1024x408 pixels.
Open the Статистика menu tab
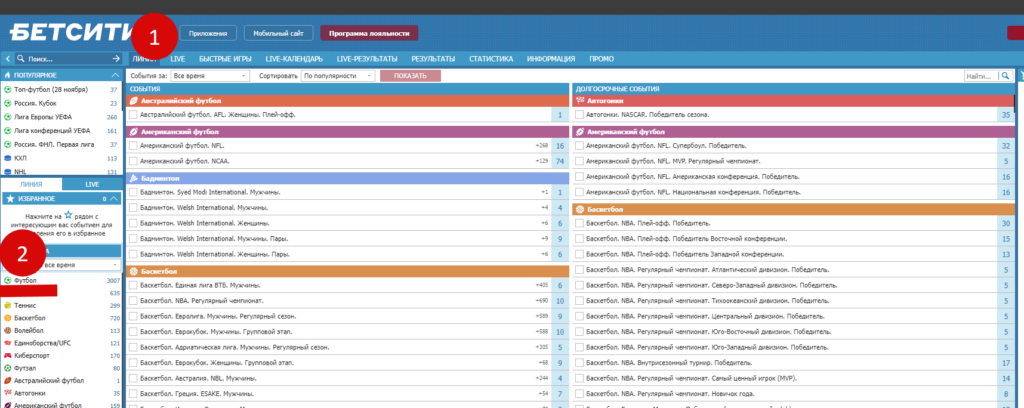click(491, 59)
